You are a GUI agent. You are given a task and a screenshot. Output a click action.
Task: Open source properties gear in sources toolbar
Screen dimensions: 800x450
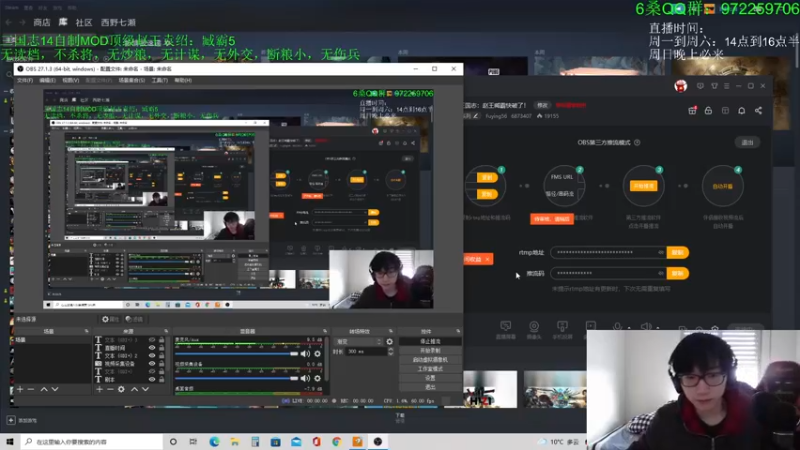pyautogui.click(x=121, y=389)
